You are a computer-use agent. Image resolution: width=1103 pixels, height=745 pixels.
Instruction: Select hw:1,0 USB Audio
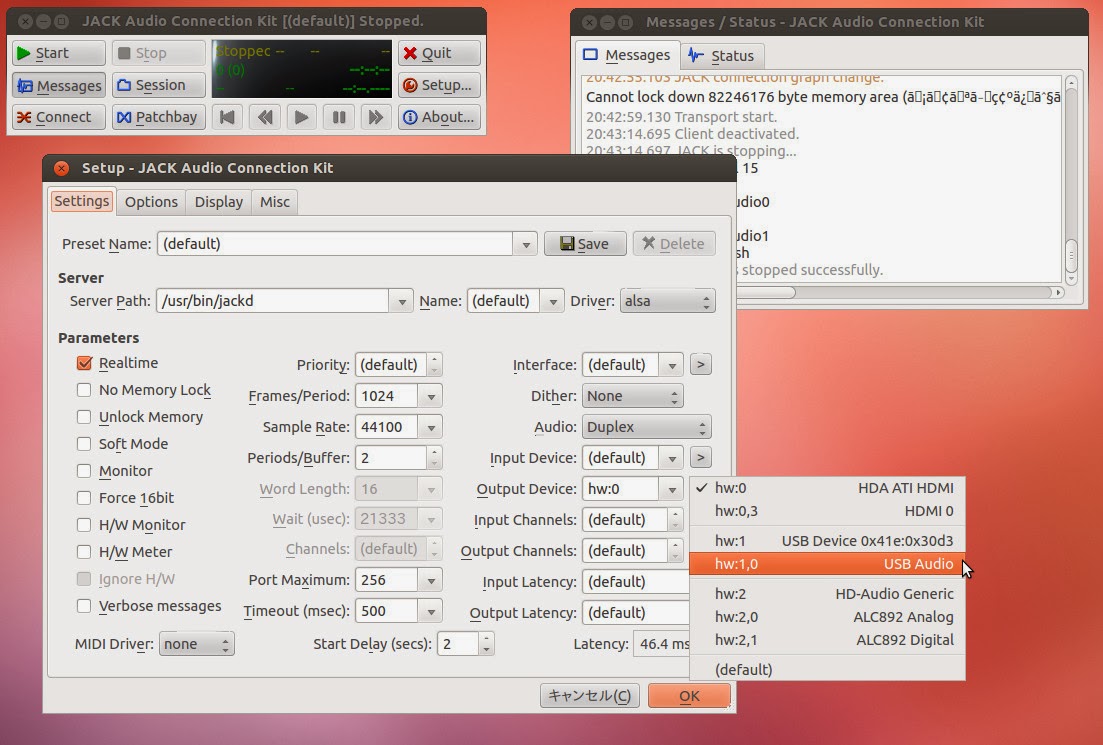[827, 563]
